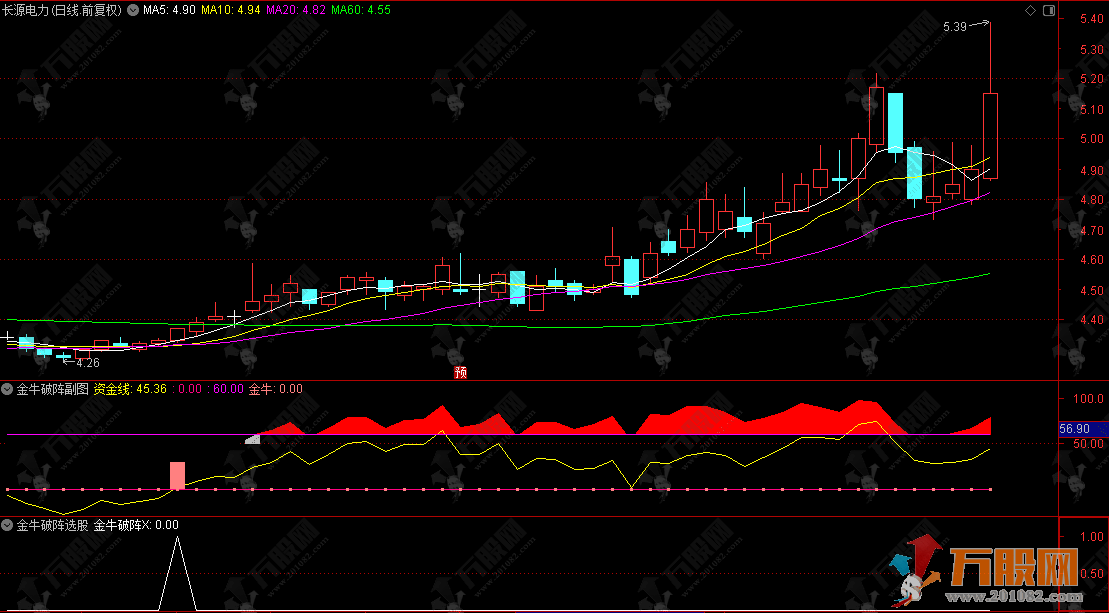Screen dimensions: 1109x613
Task: Click the tallest last red candlestick
Action: click(990, 135)
